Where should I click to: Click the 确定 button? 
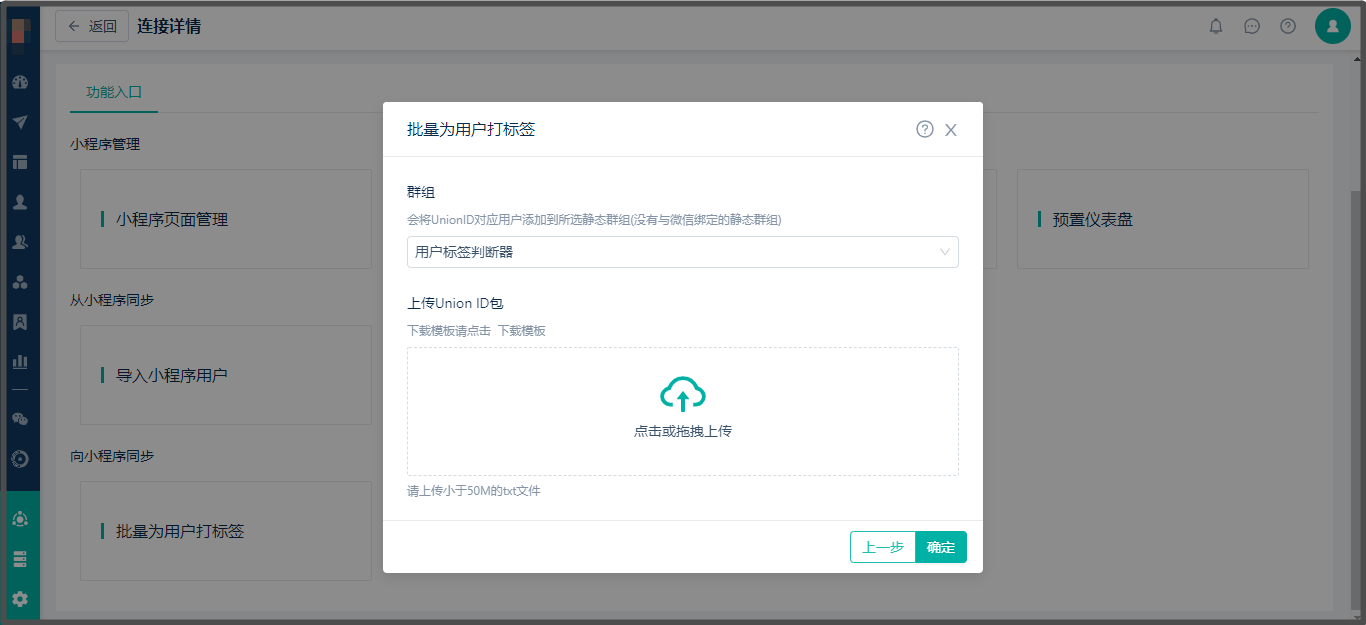941,547
